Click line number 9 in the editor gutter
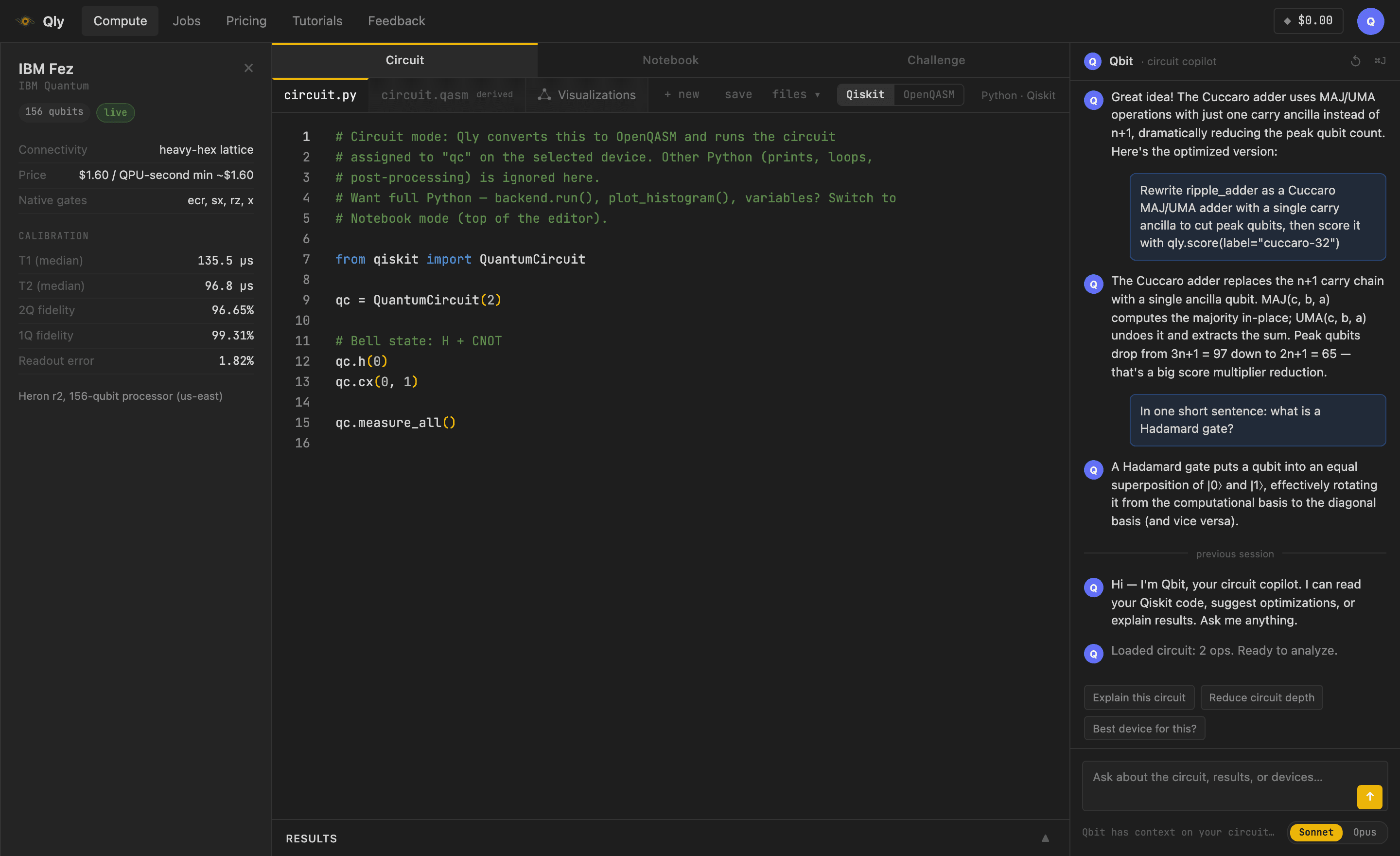The width and height of the screenshot is (1400, 856). pyautogui.click(x=306, y=300)
